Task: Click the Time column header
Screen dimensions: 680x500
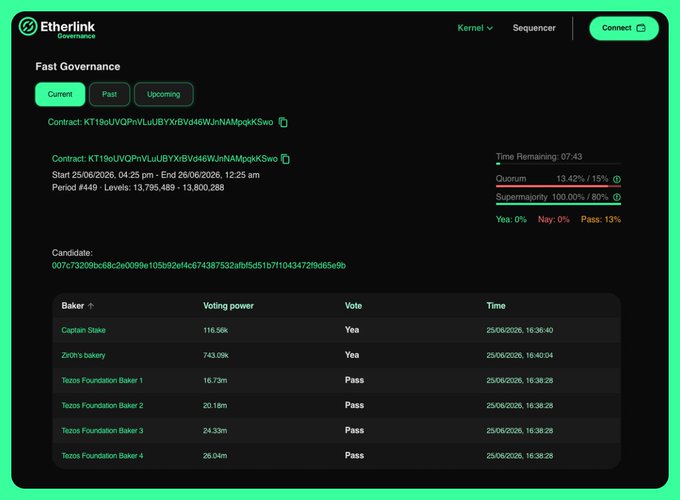Action: 496,306
